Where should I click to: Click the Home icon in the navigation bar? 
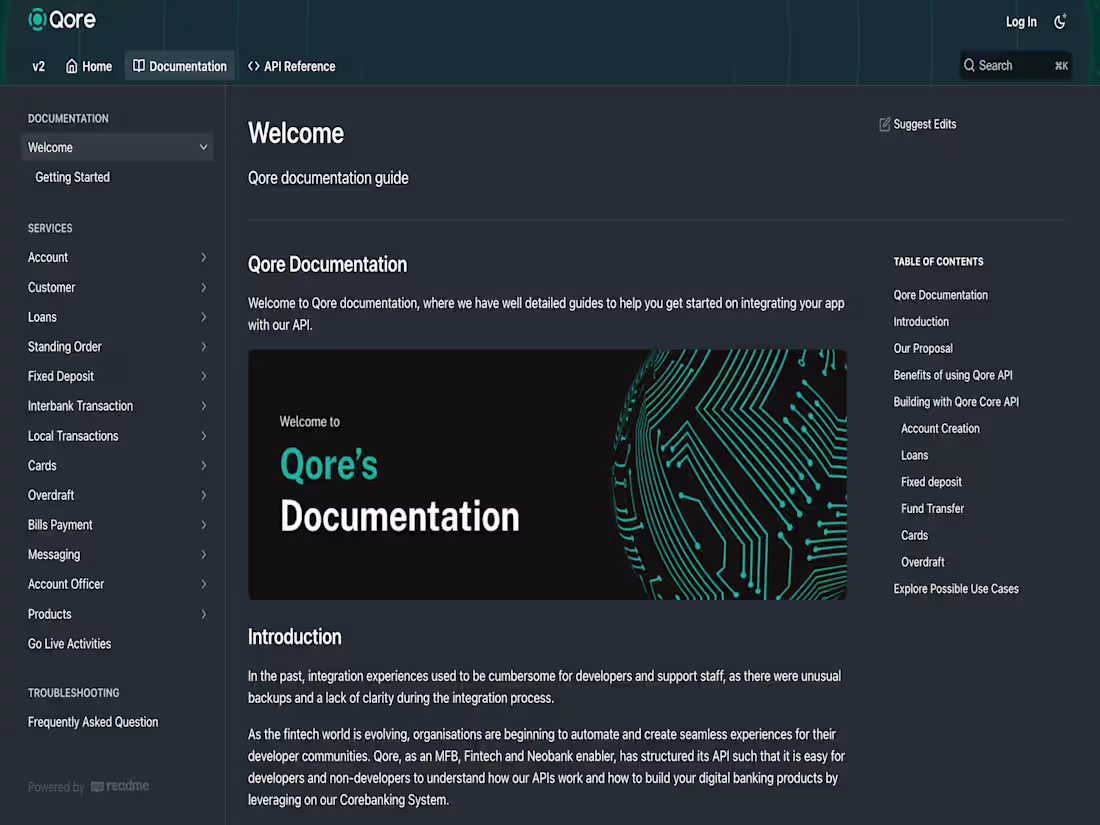pyautogui.click(x=70, y=66)
